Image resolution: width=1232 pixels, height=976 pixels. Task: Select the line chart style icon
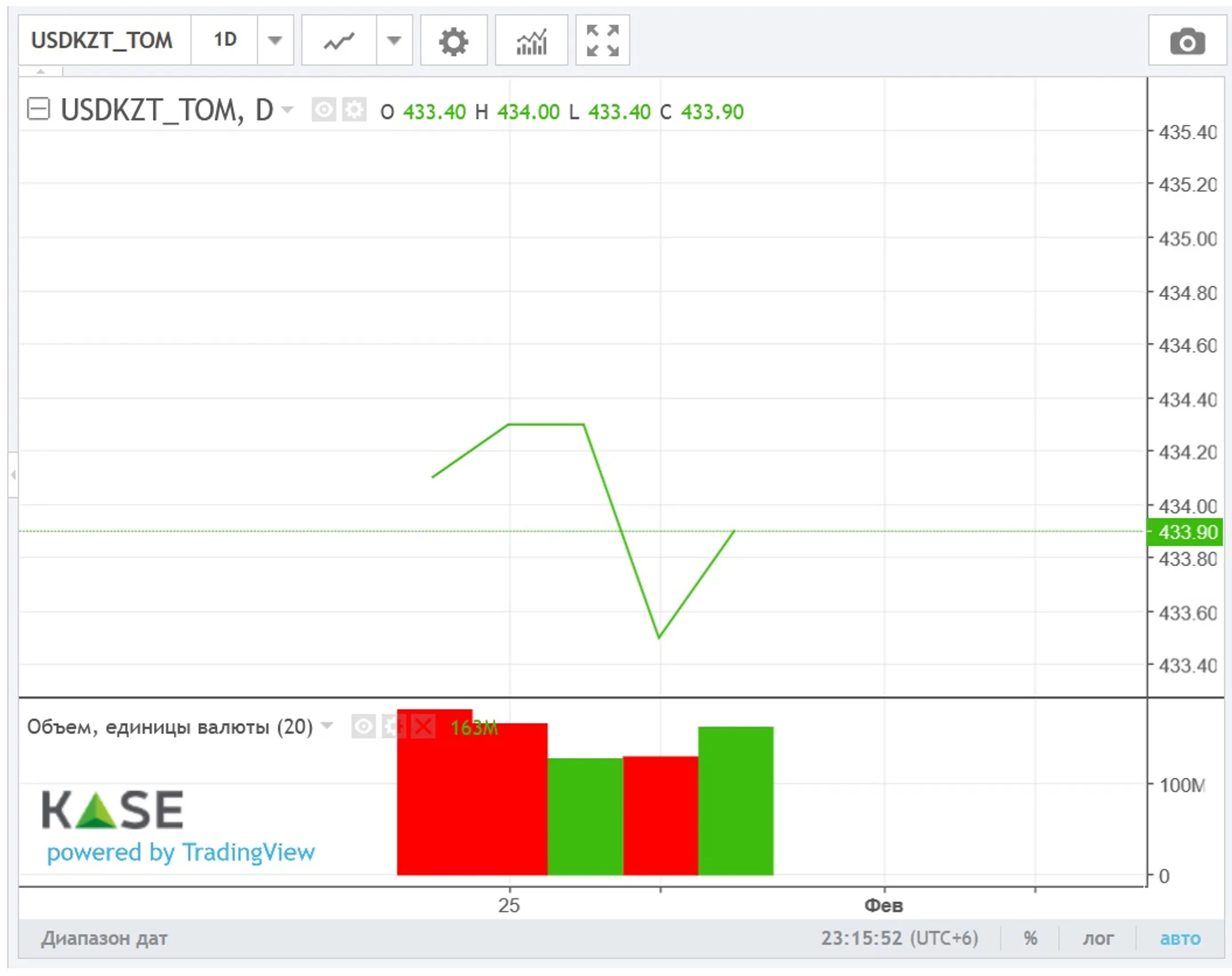339,41
